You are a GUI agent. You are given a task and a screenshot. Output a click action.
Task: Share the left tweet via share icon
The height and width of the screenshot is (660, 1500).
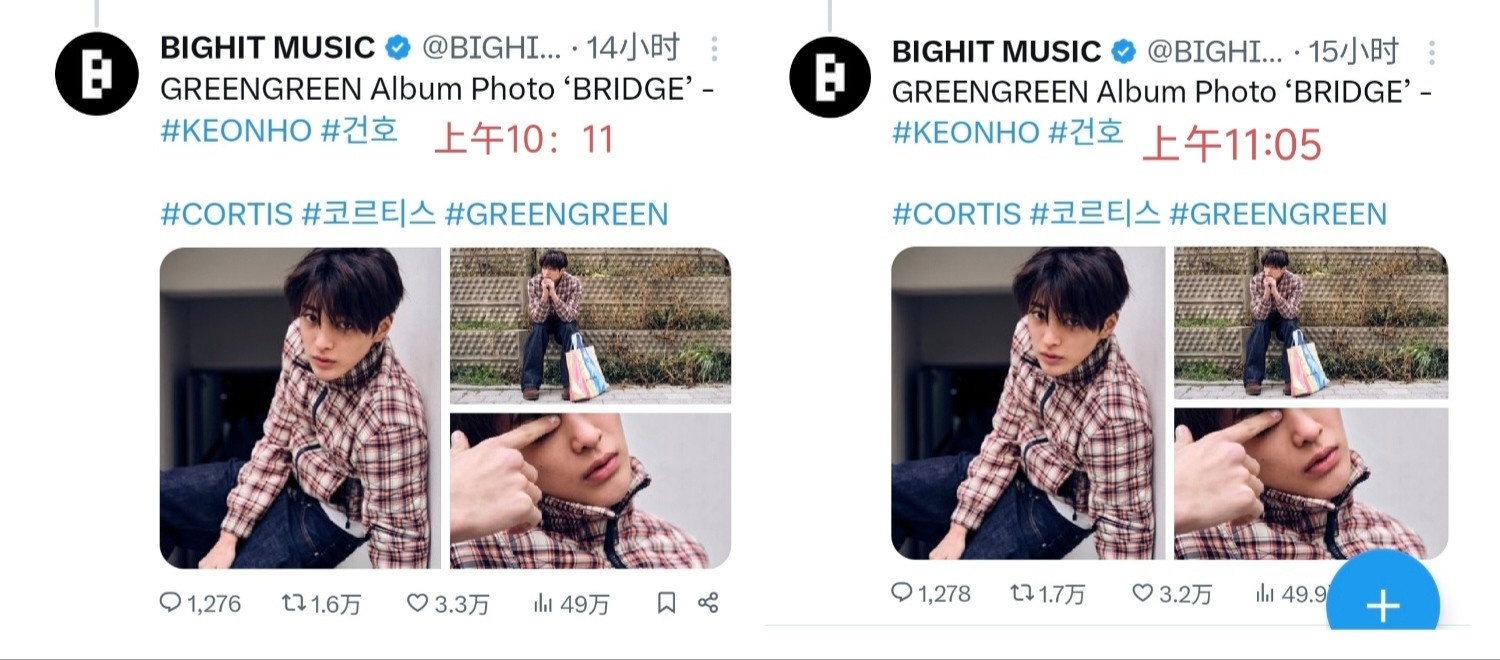pyautogui.click(x=708, y=603)
